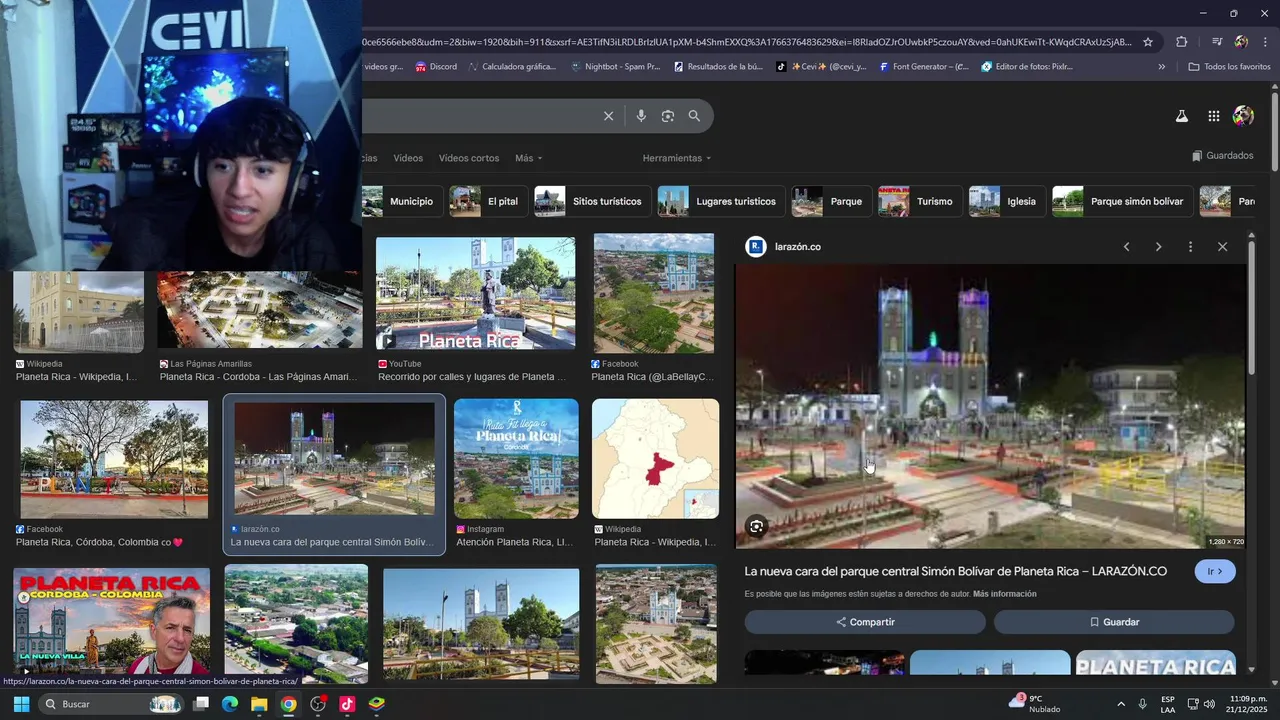The image size is (1280, 720).
Task: Click the Compartir share button
Action: tap(865, 622)
